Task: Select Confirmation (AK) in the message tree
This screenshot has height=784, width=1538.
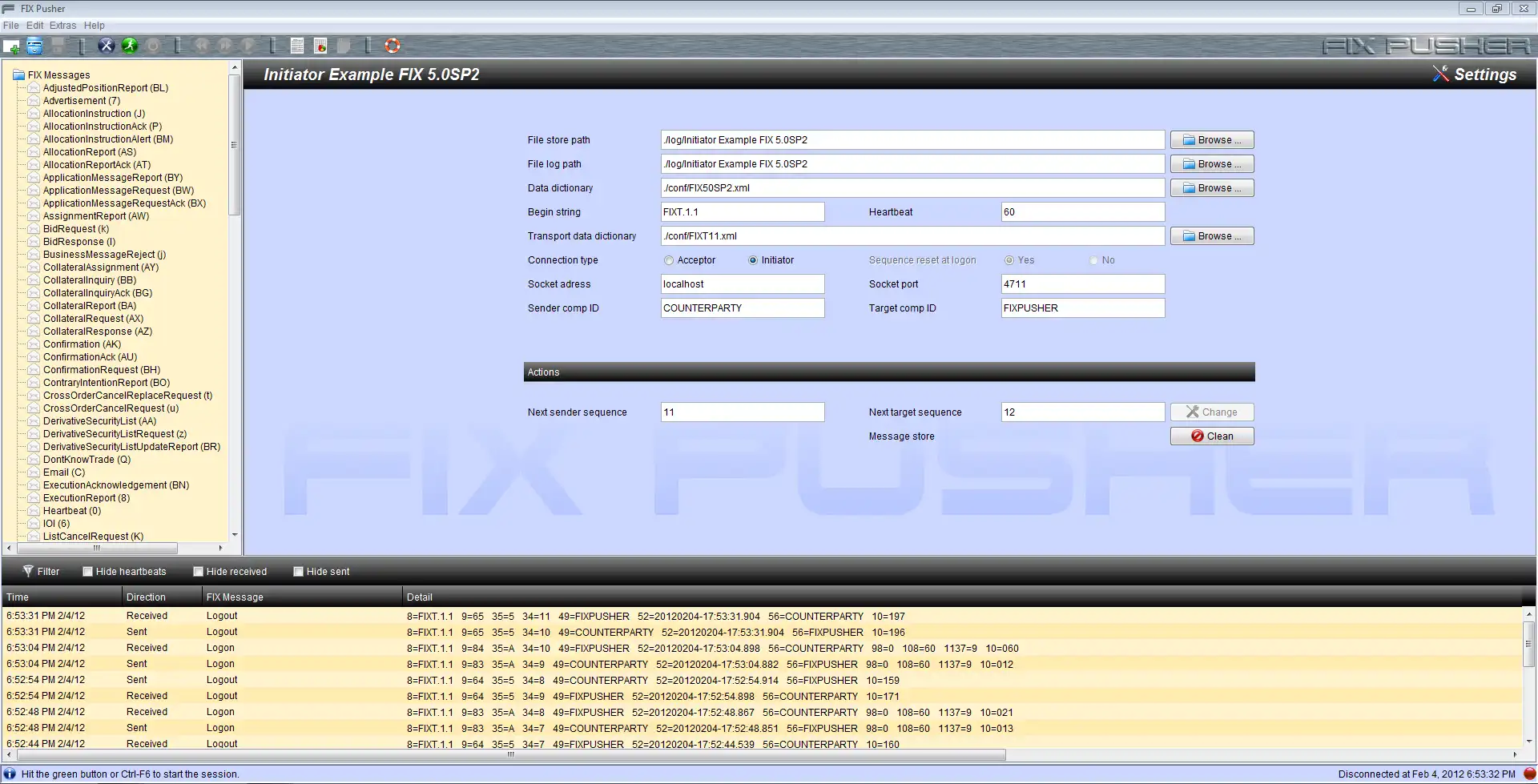Action: point(83,344)
